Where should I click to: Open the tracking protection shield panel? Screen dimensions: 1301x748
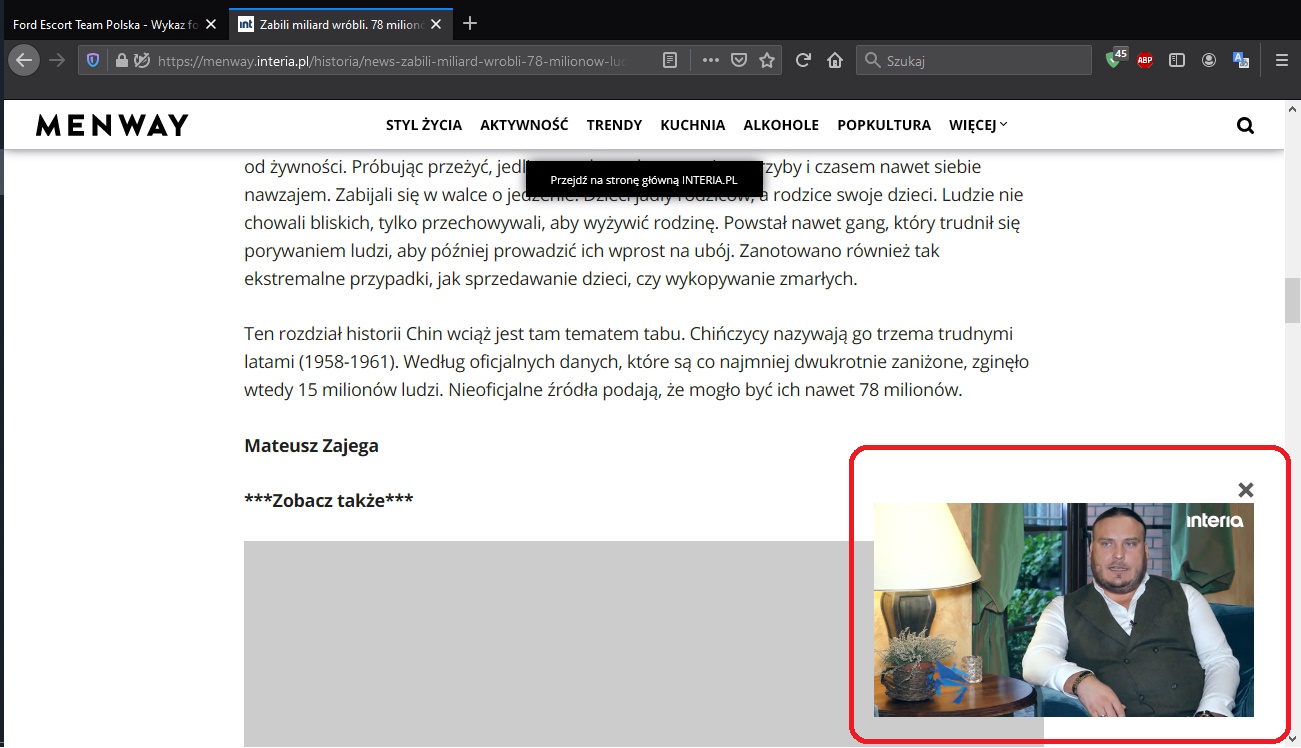pyautogui.click(x=93, y=60)
